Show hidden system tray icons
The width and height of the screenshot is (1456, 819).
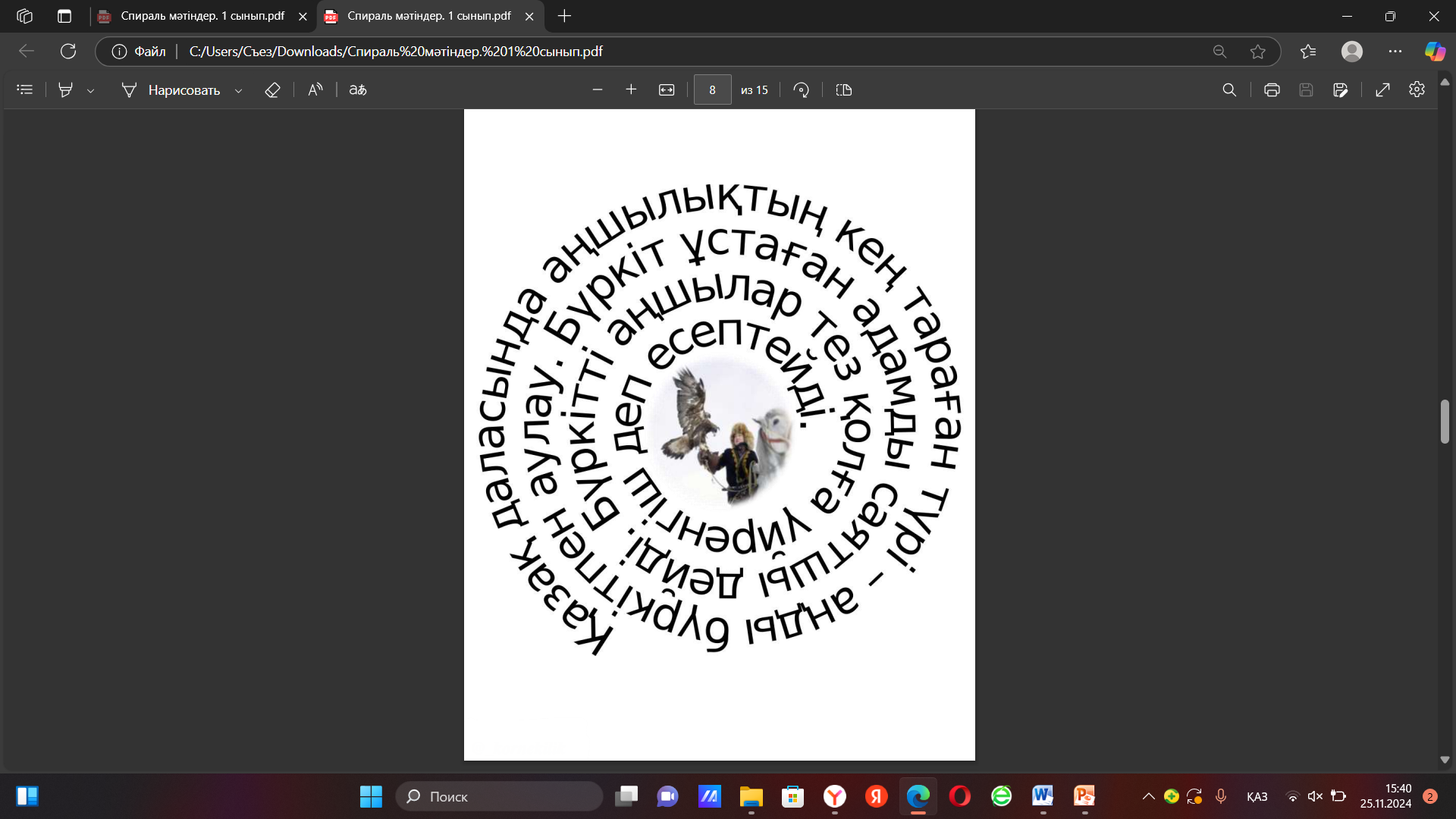tap(1148, 796)
